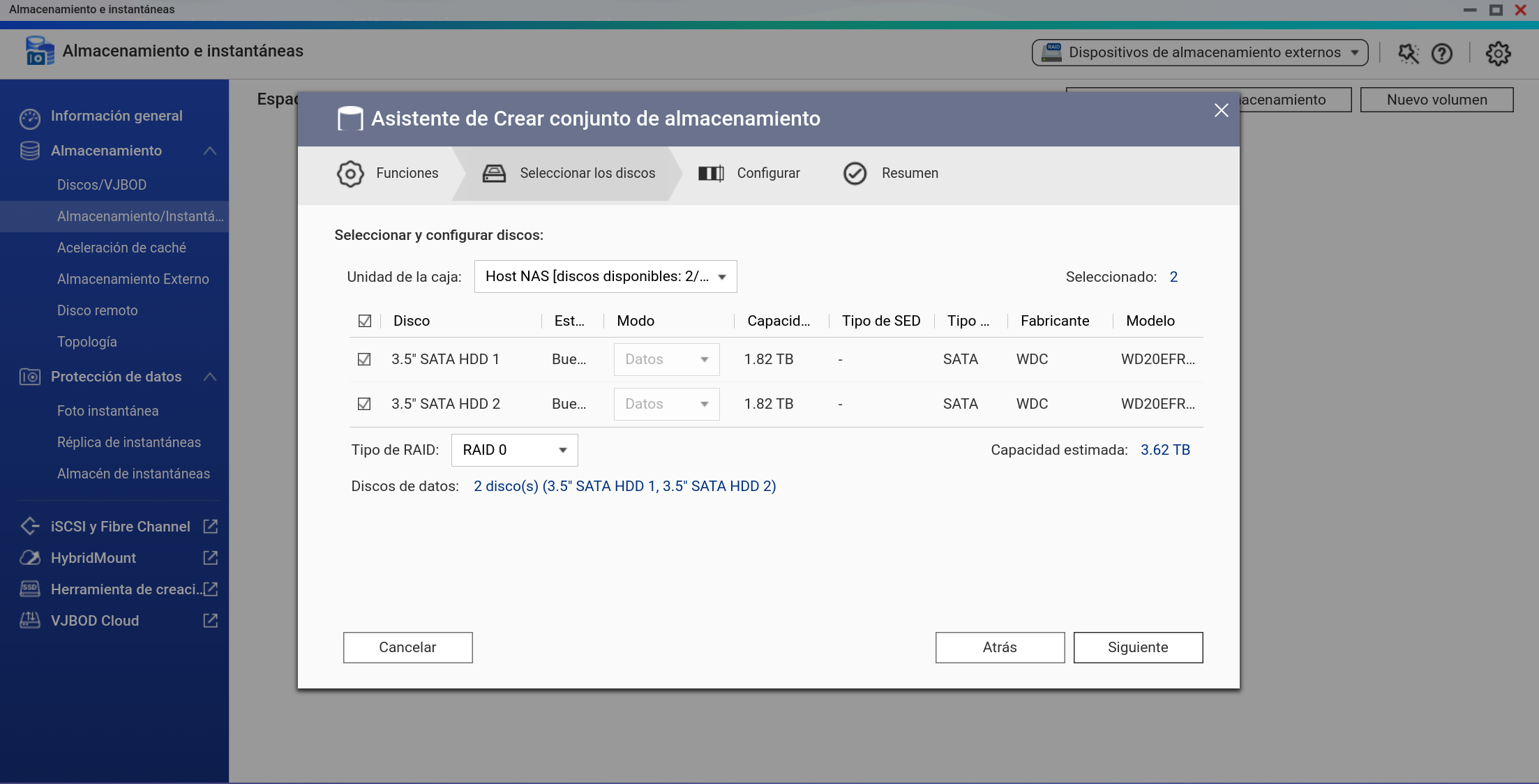Viewport: 1539px width, 784px height.
Task: Uncheck the 3.5" SATA HDD 2 checkbox
Action: coord(364,404)
